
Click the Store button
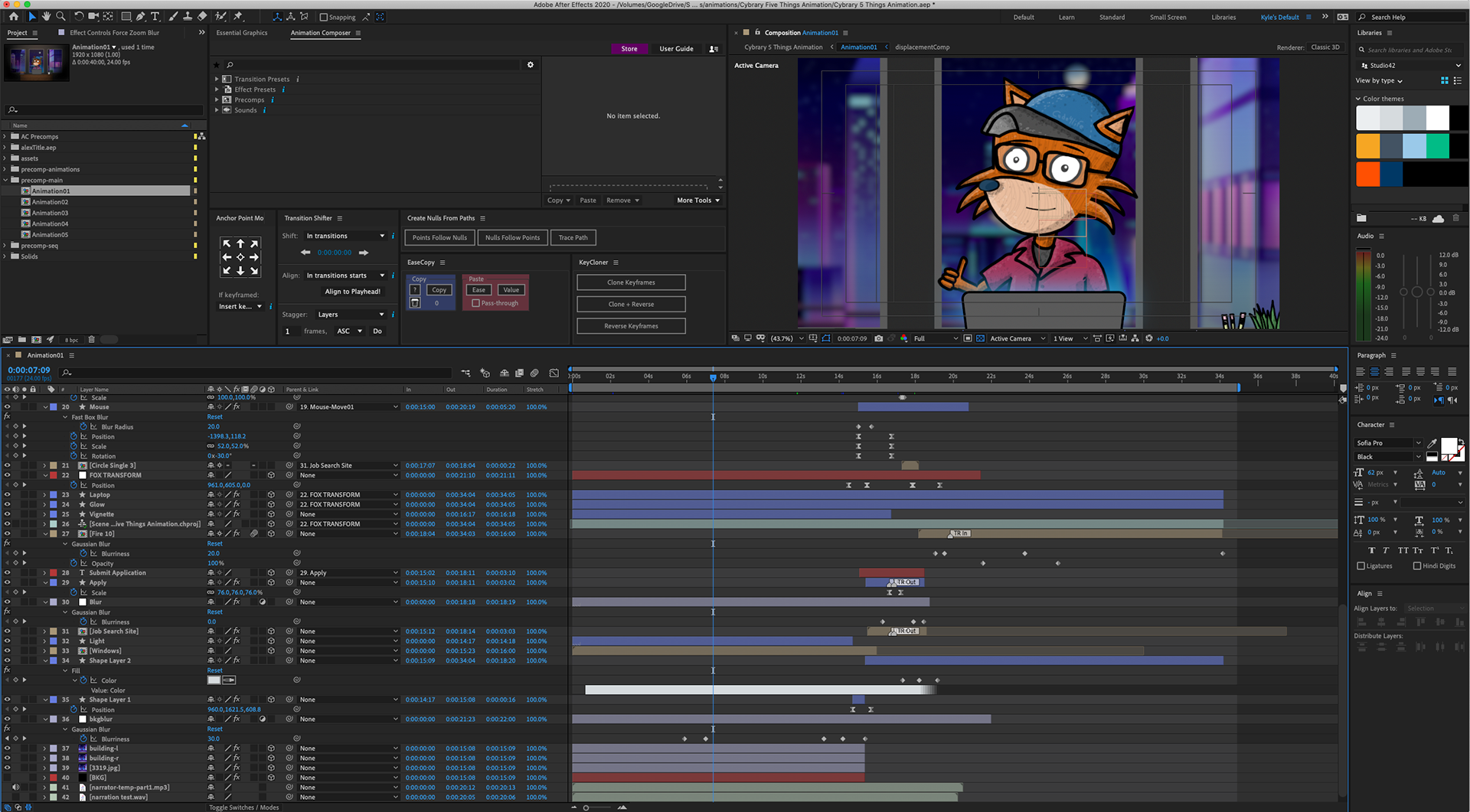click(x=629, y=49)
